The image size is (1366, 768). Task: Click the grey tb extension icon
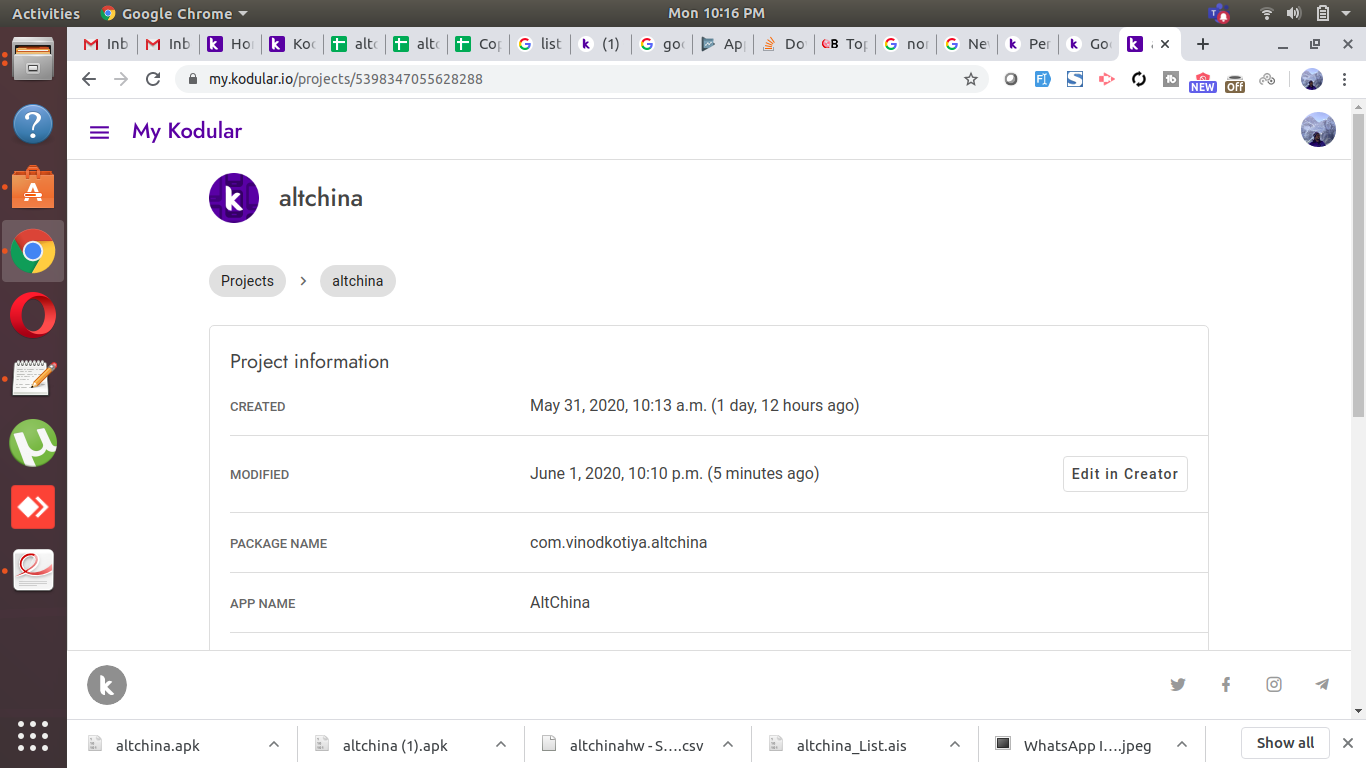[1170, 79]
